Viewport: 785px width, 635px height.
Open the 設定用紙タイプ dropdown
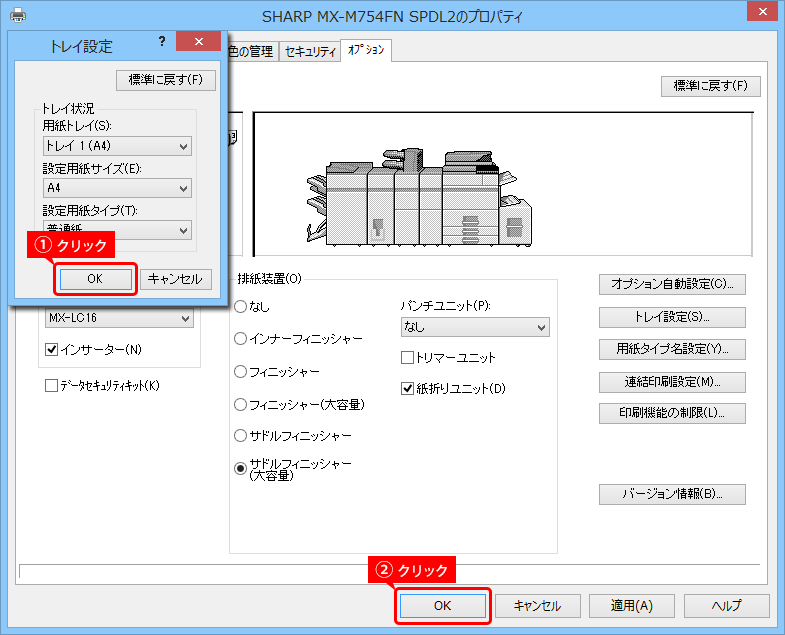pyautogui.click(x=117, y=229)
